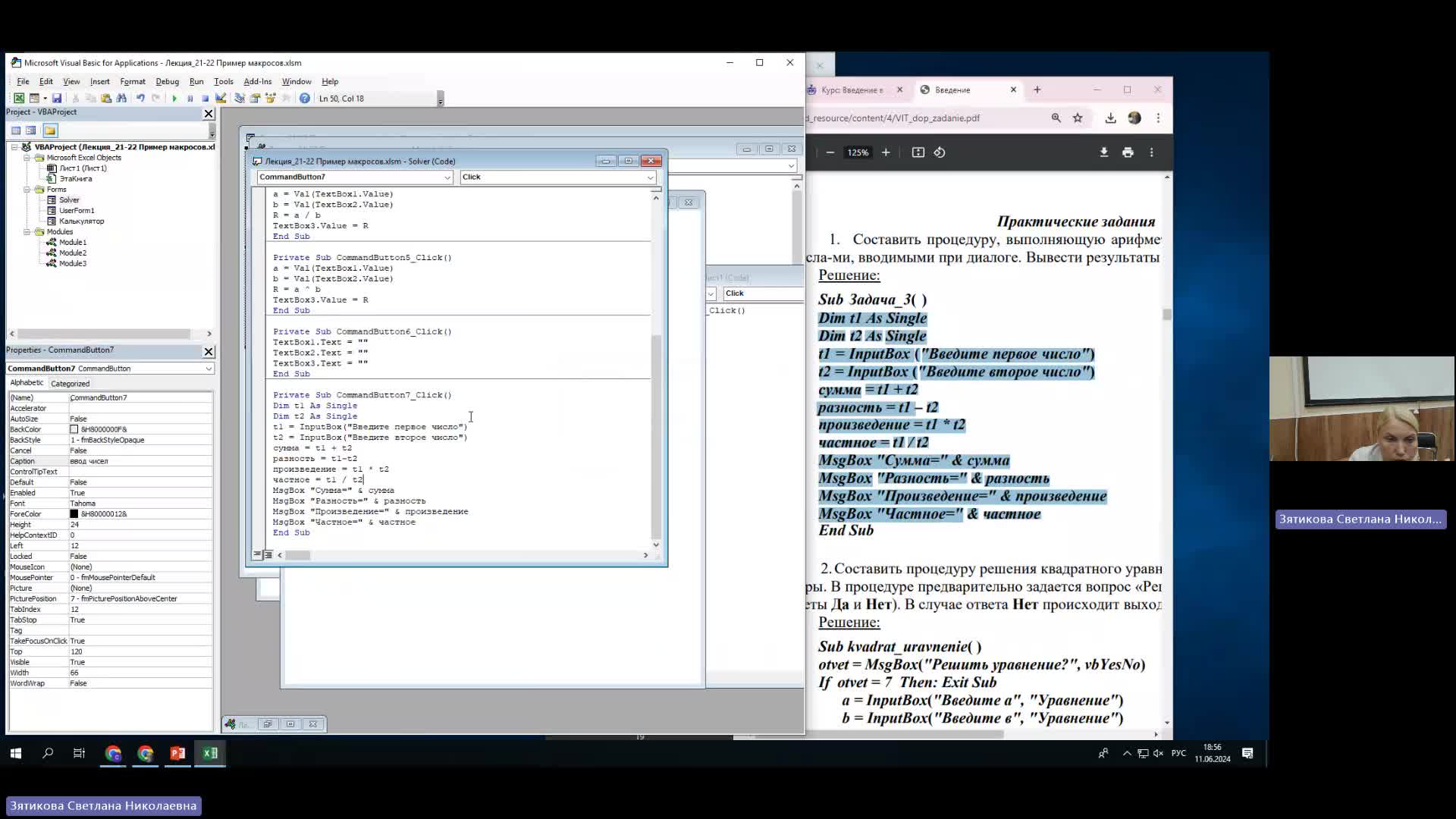The image size is (1456, 819).
Task: Save the project with the floppy disk icon
Action: pyautogui.click(x=57, y=99)
